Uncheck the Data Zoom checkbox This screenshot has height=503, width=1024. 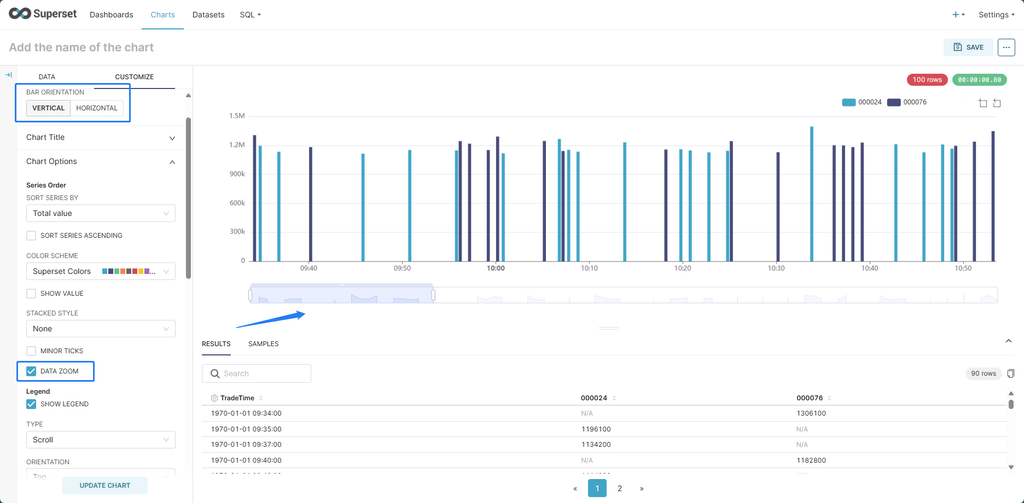32,371
